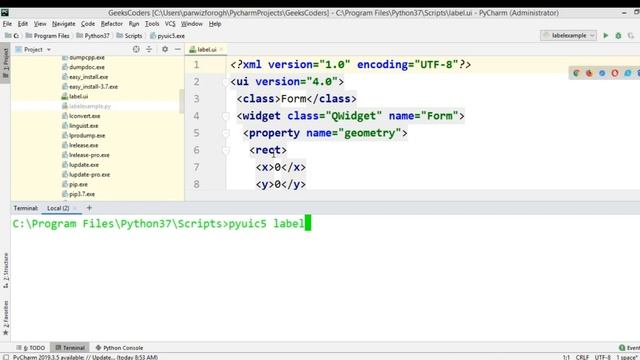Image resolution: width=640 pixels, height=360 pixels.
Task: Open the TODO tool window
Action: (x=31, y=348)
